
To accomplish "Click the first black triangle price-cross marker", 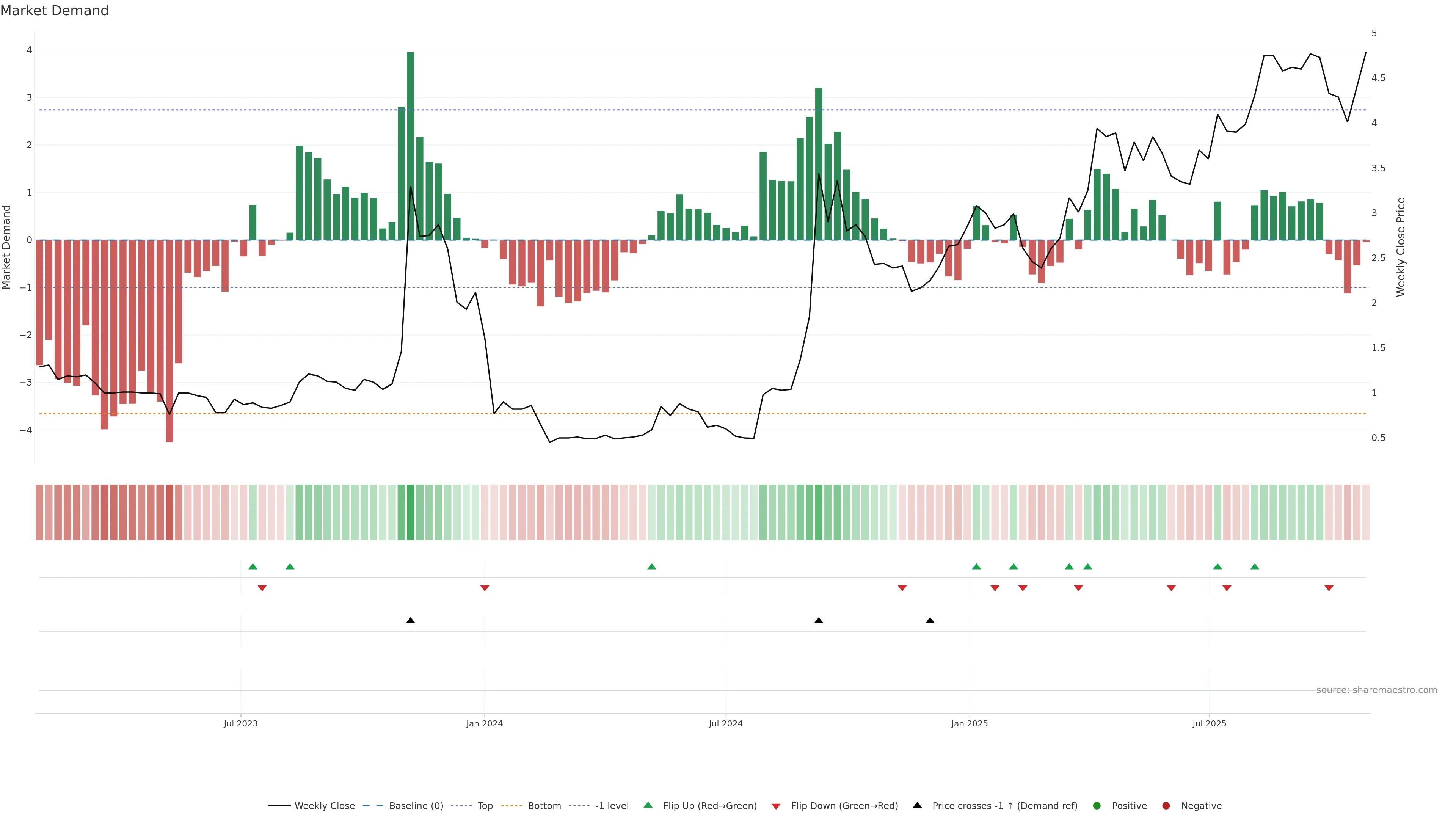I will tap(410, 621).
